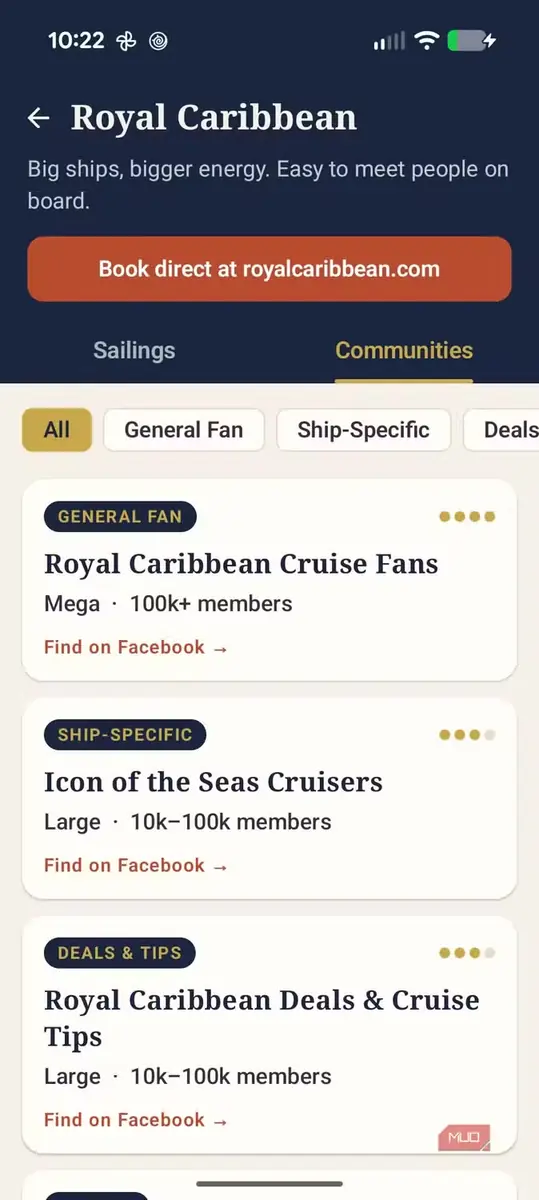This screenshot has width=539, height=1200.
Task: Open Find on Facebook for Cruise Fans
Action: pos(136,648)
